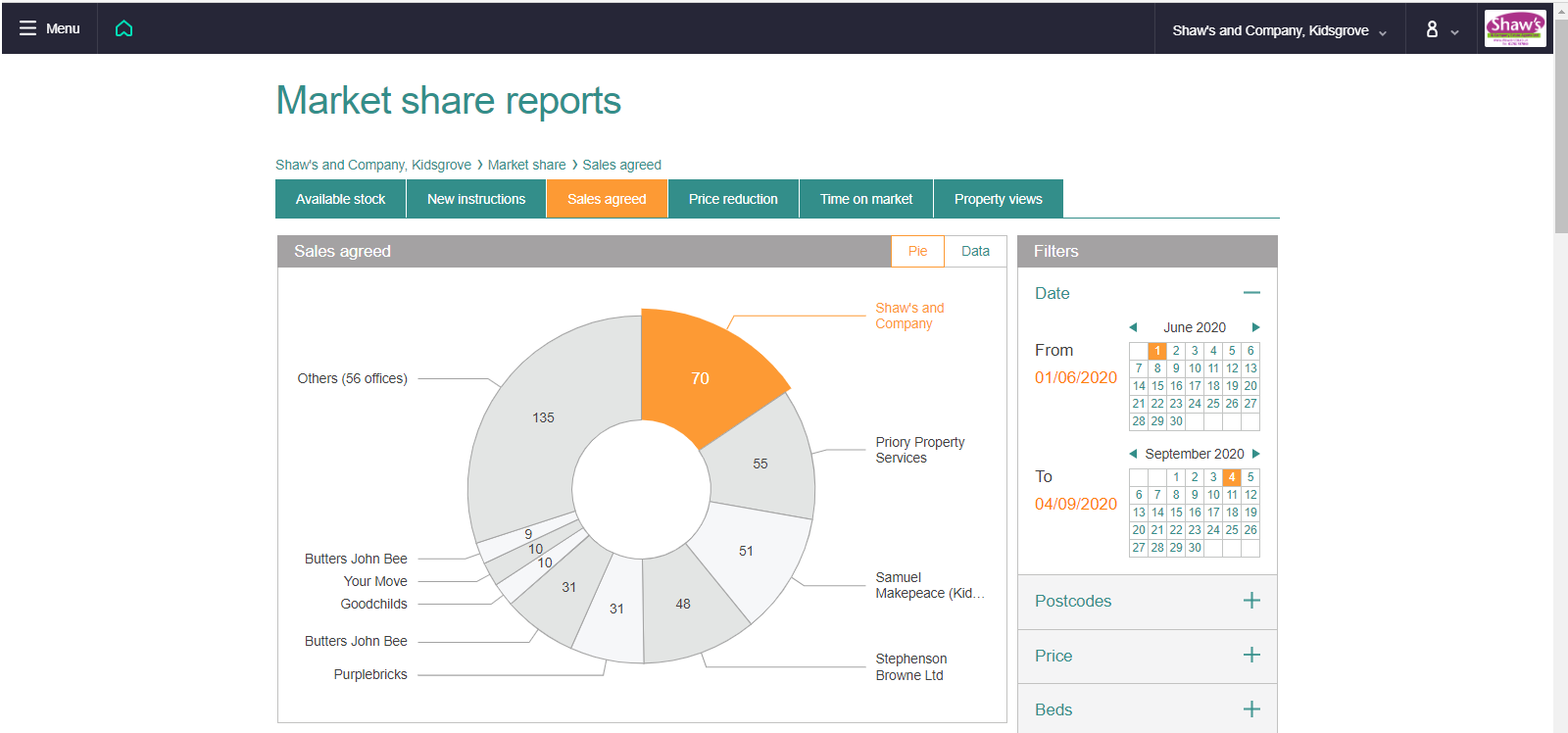Click the Priory Property Services label
This screenshot has height=733, width=1568.
coord(920,450)
